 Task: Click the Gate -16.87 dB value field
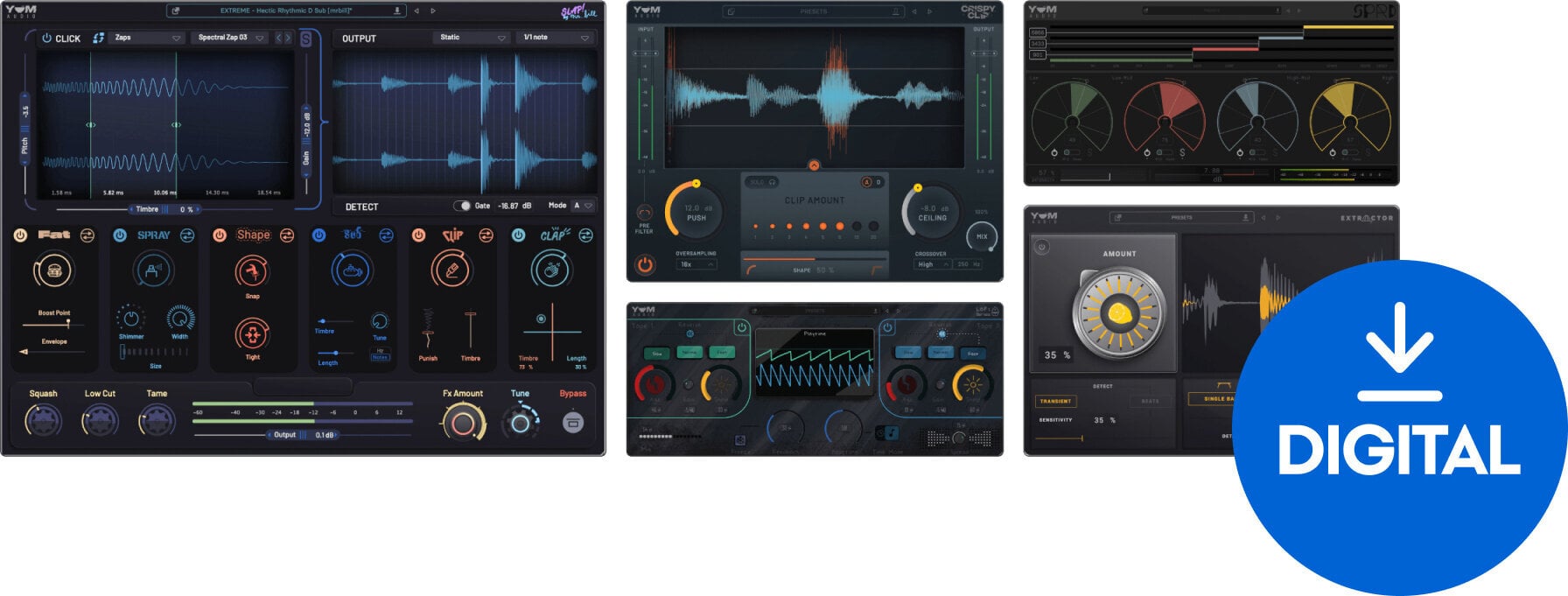click(x=514, y=206)
